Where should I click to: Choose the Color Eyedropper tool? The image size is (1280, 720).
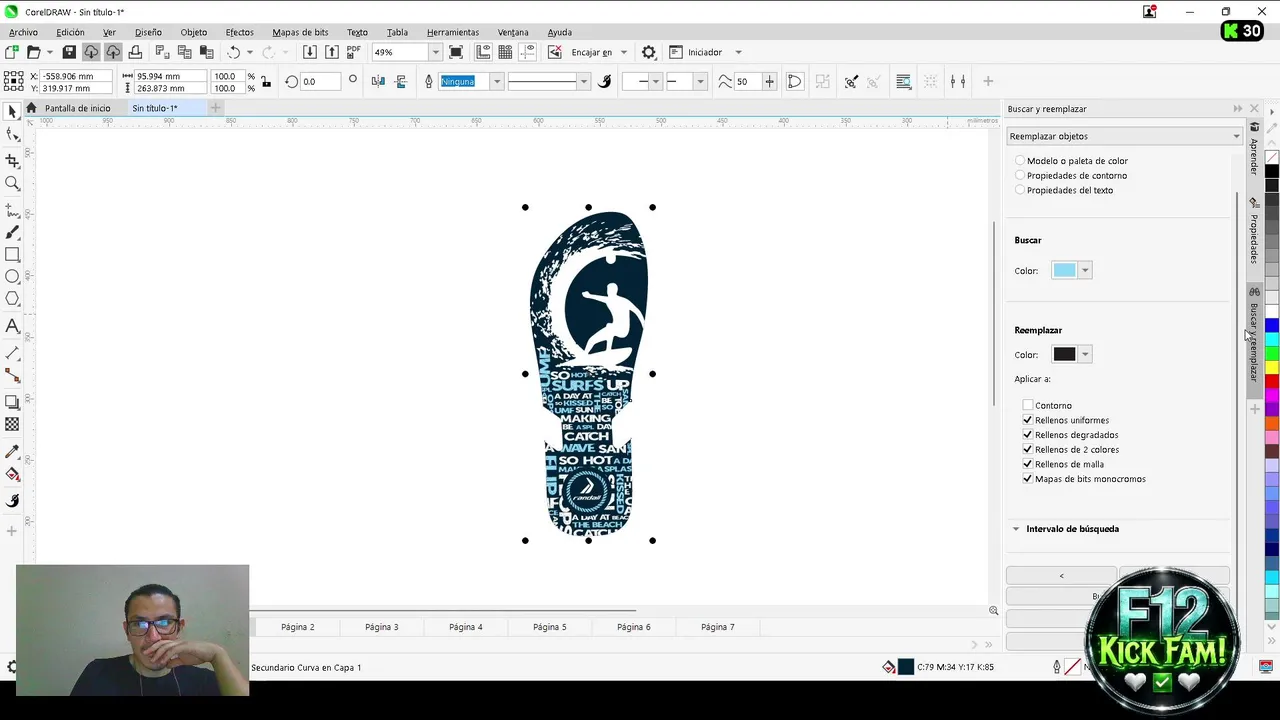(x=12, y=452)
